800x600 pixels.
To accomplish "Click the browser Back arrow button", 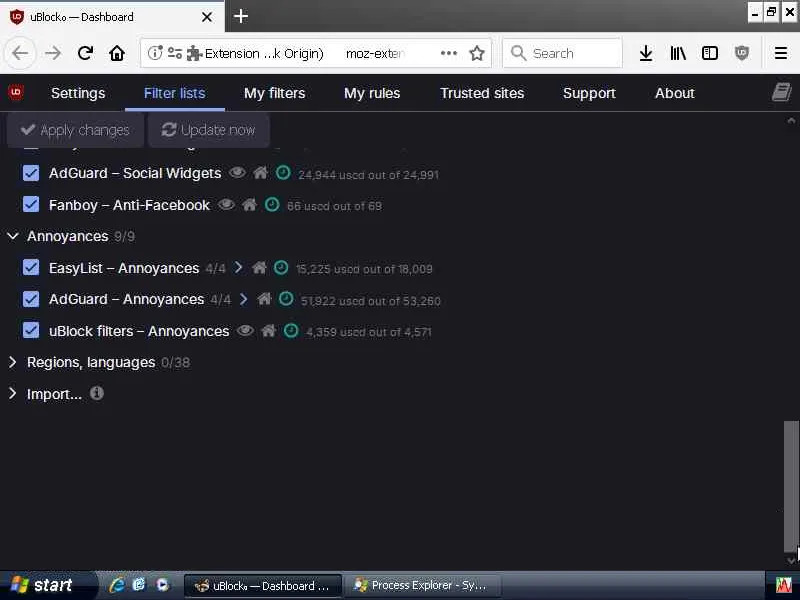I will click(x=20, y=53).
